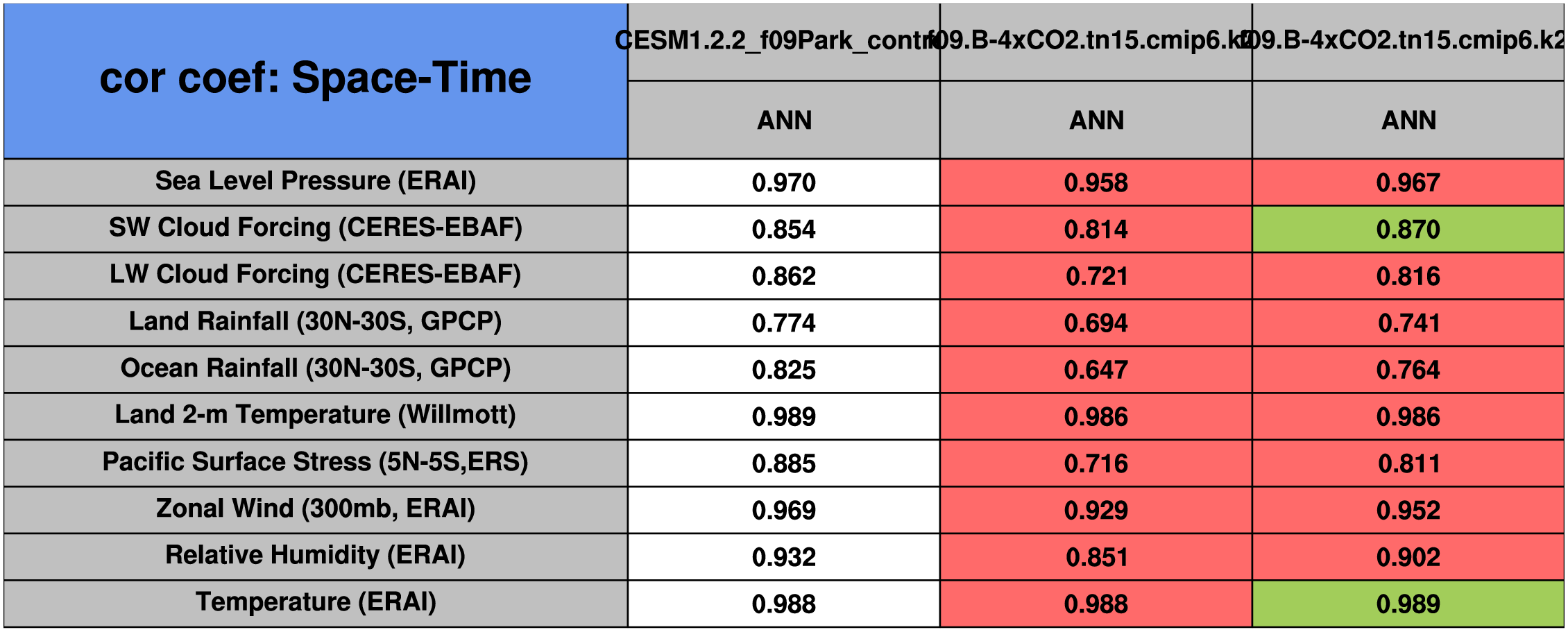Click the Sea Level Pressure (ERAI) row label
The height and width of the screenshot is (632, 1568).
click(x=316, y=181)
